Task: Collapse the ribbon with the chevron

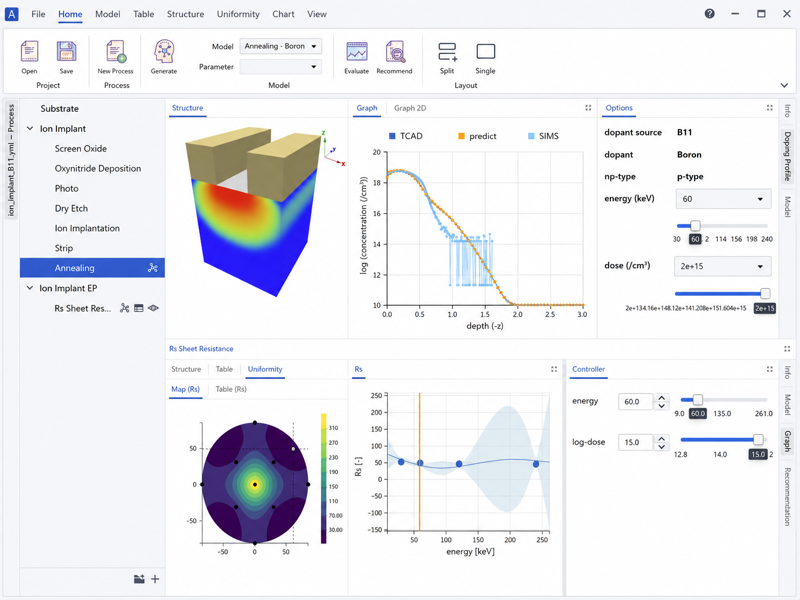Action: click(x=784, y=85)
